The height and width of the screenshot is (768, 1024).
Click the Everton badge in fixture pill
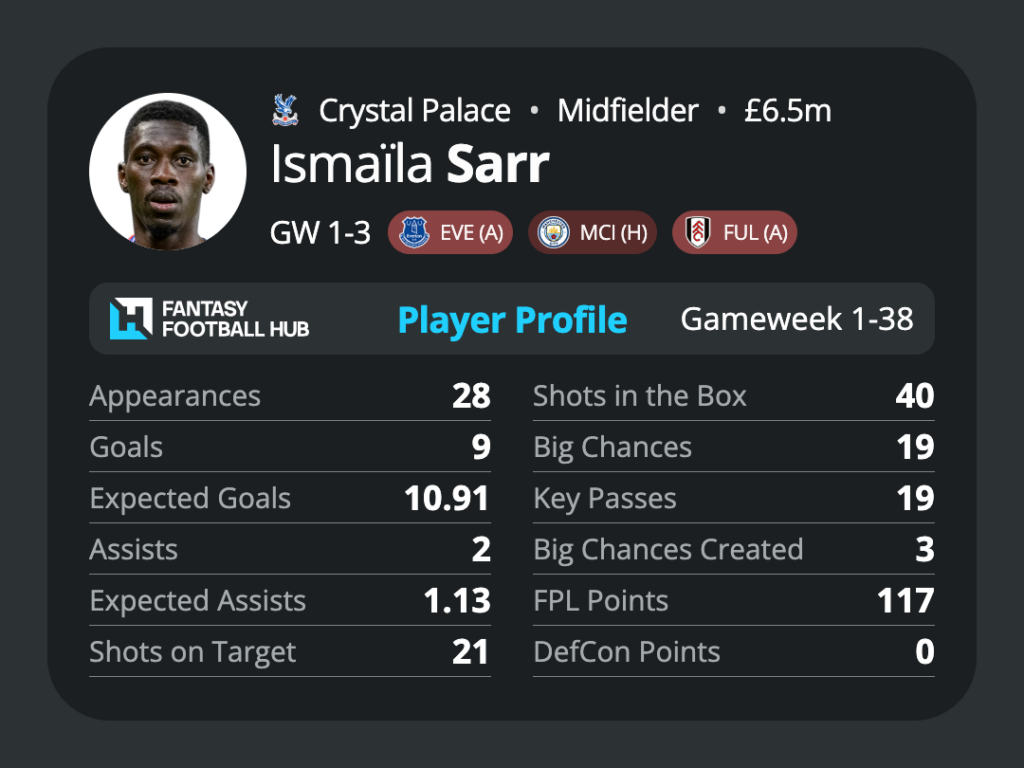click(413, 232)
